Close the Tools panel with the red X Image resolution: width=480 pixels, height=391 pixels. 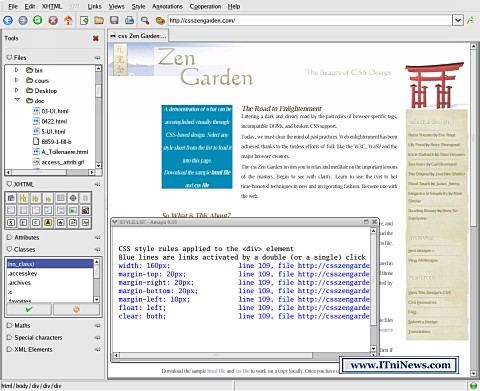pyautogui.click(x=96, y=38)
